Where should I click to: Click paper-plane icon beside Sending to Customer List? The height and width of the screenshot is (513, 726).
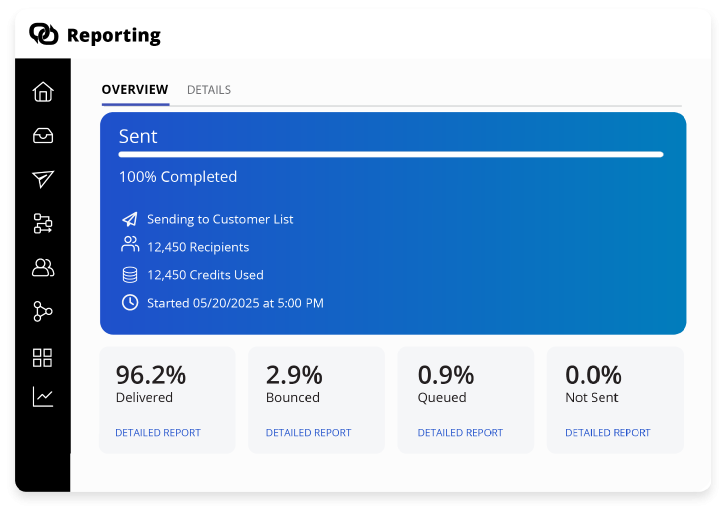130,219
